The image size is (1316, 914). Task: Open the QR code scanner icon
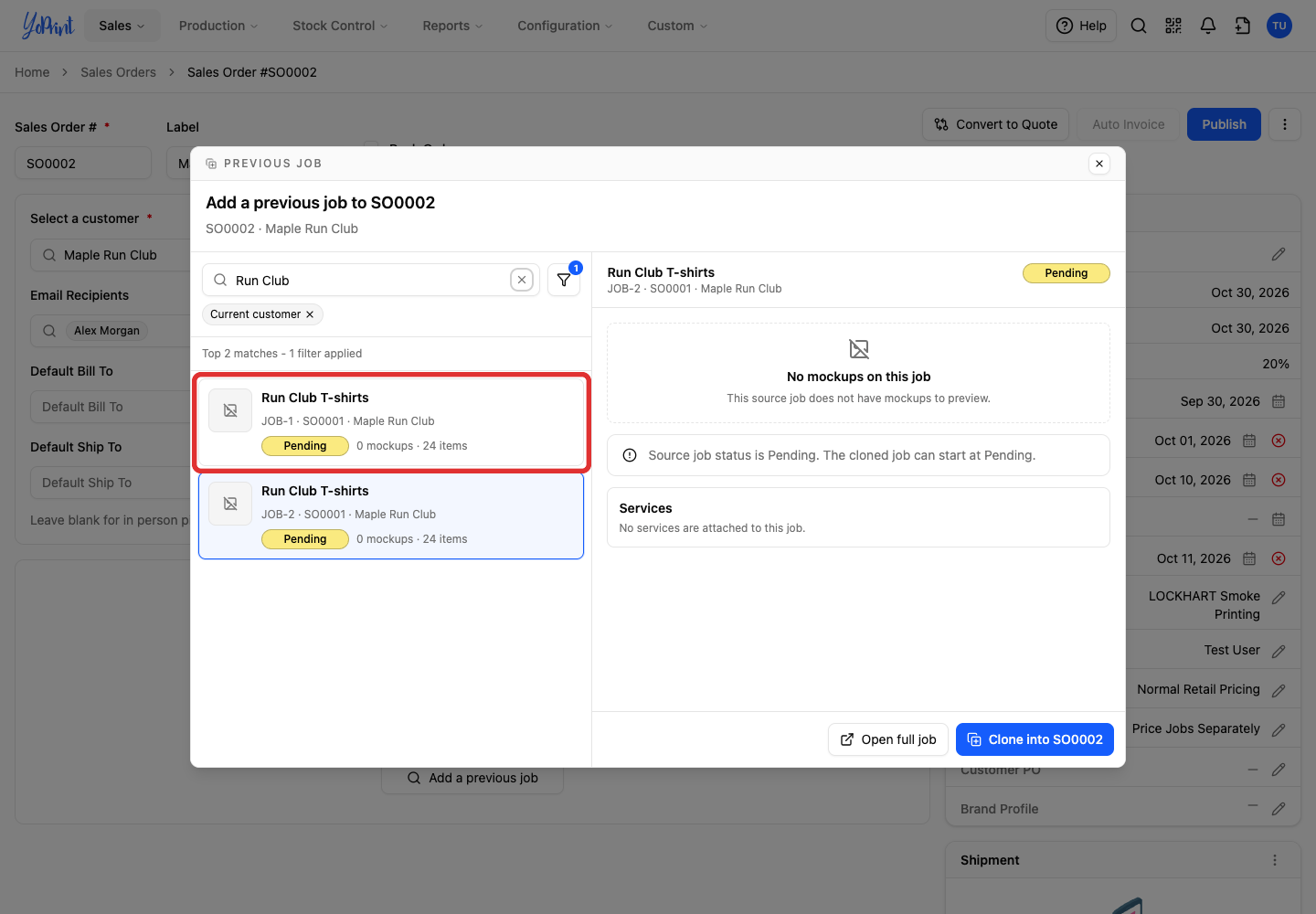coord(1173,26)
